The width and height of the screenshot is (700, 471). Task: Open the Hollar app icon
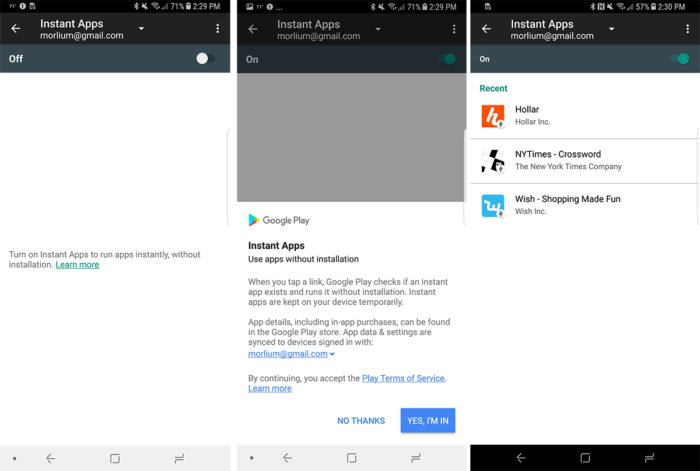(x=493, y=116)
